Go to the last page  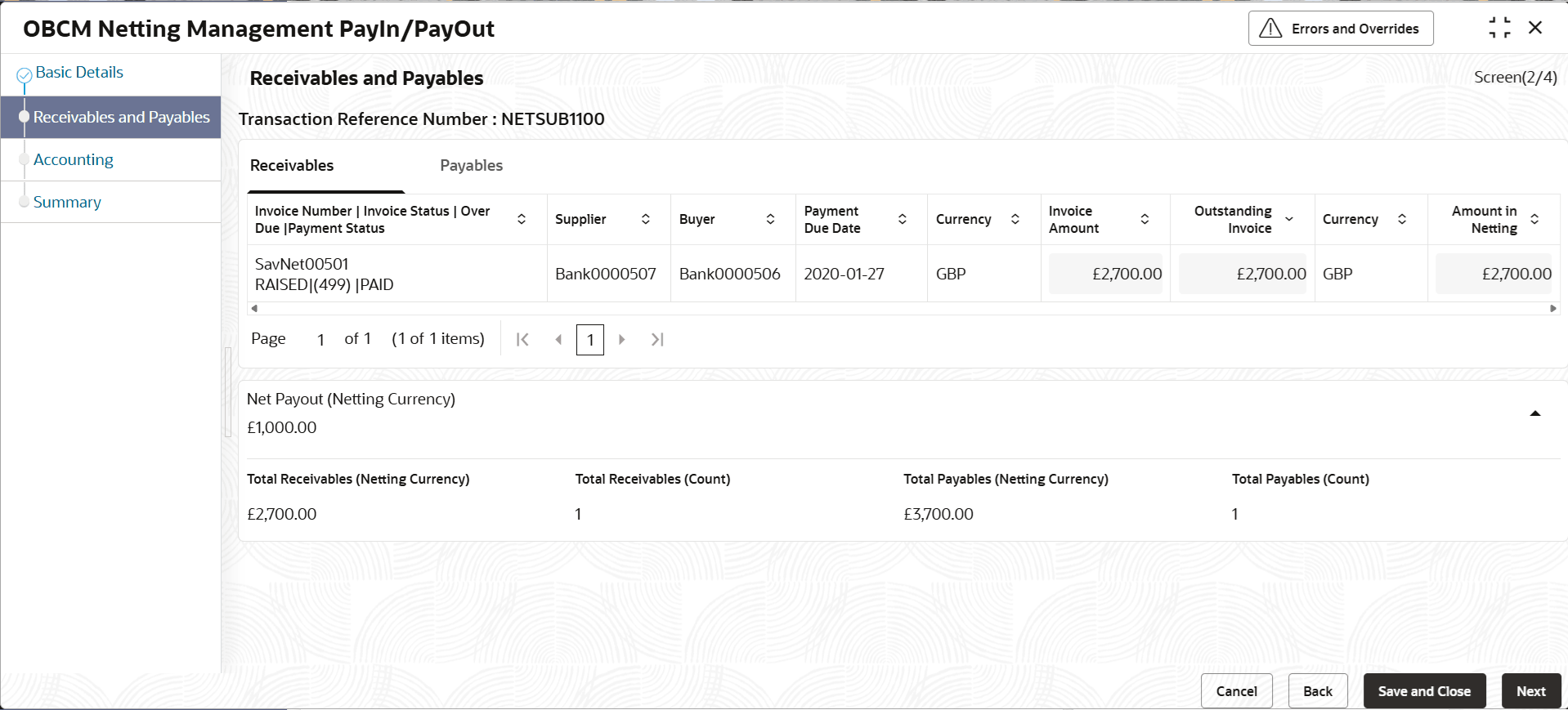657,339
